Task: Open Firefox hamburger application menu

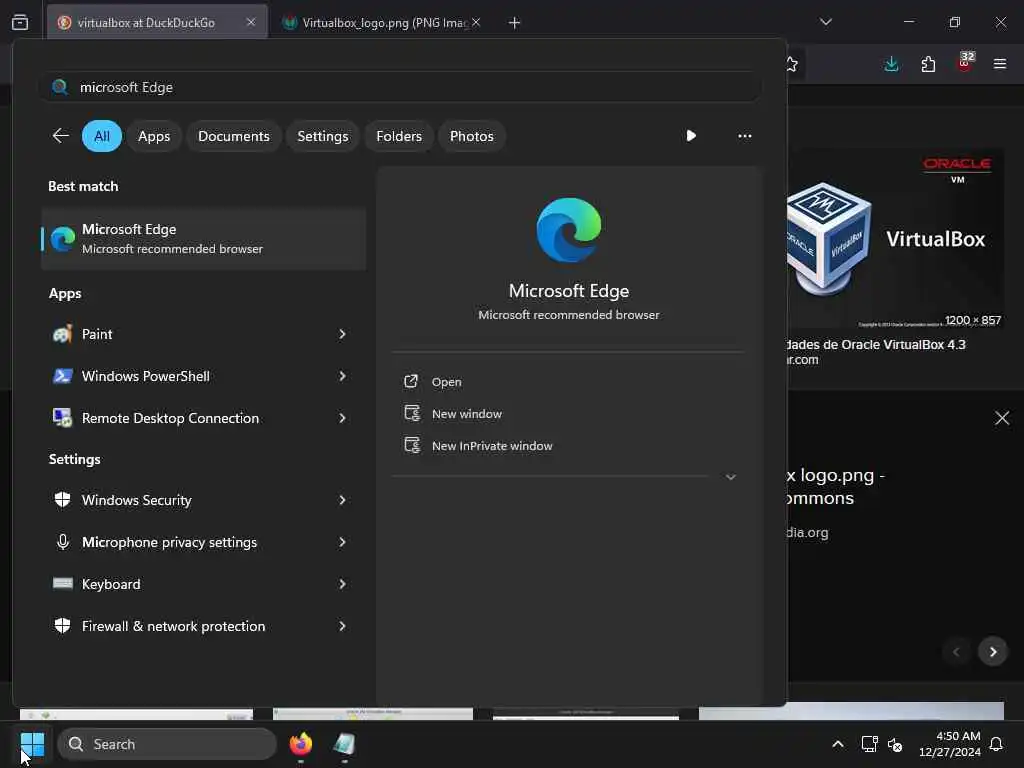Action: pos(1000,64)
